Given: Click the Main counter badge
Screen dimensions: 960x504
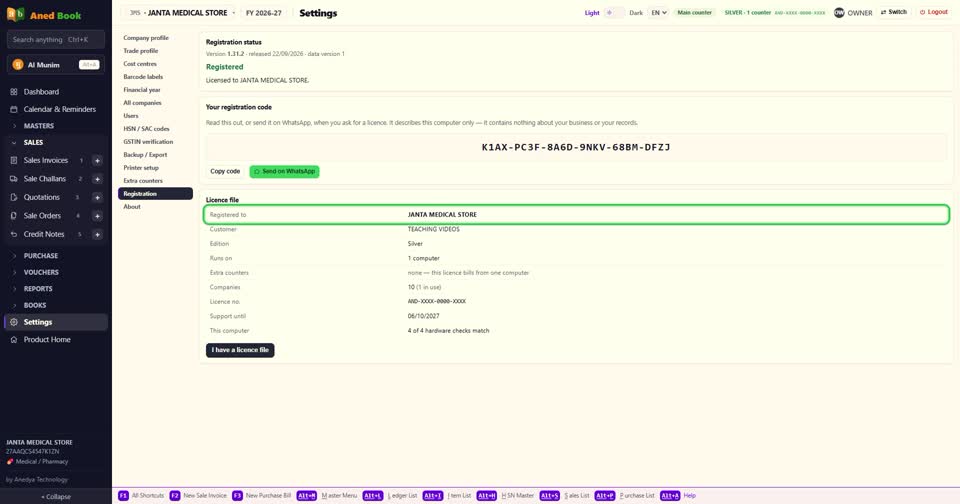Looking at the screenshot, I should point(694,12).
